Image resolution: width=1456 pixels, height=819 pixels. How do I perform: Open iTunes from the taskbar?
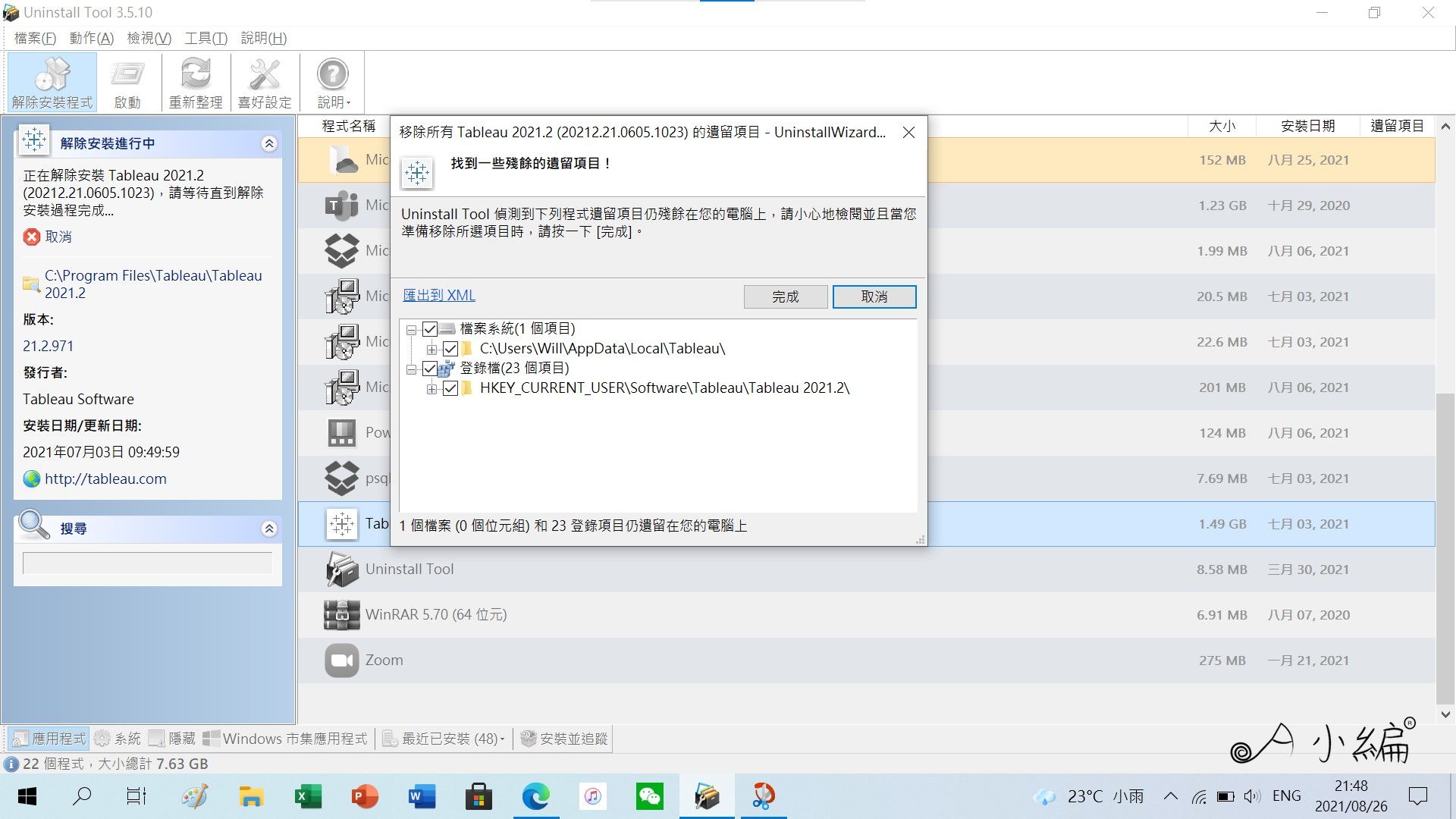pos(592,796)
